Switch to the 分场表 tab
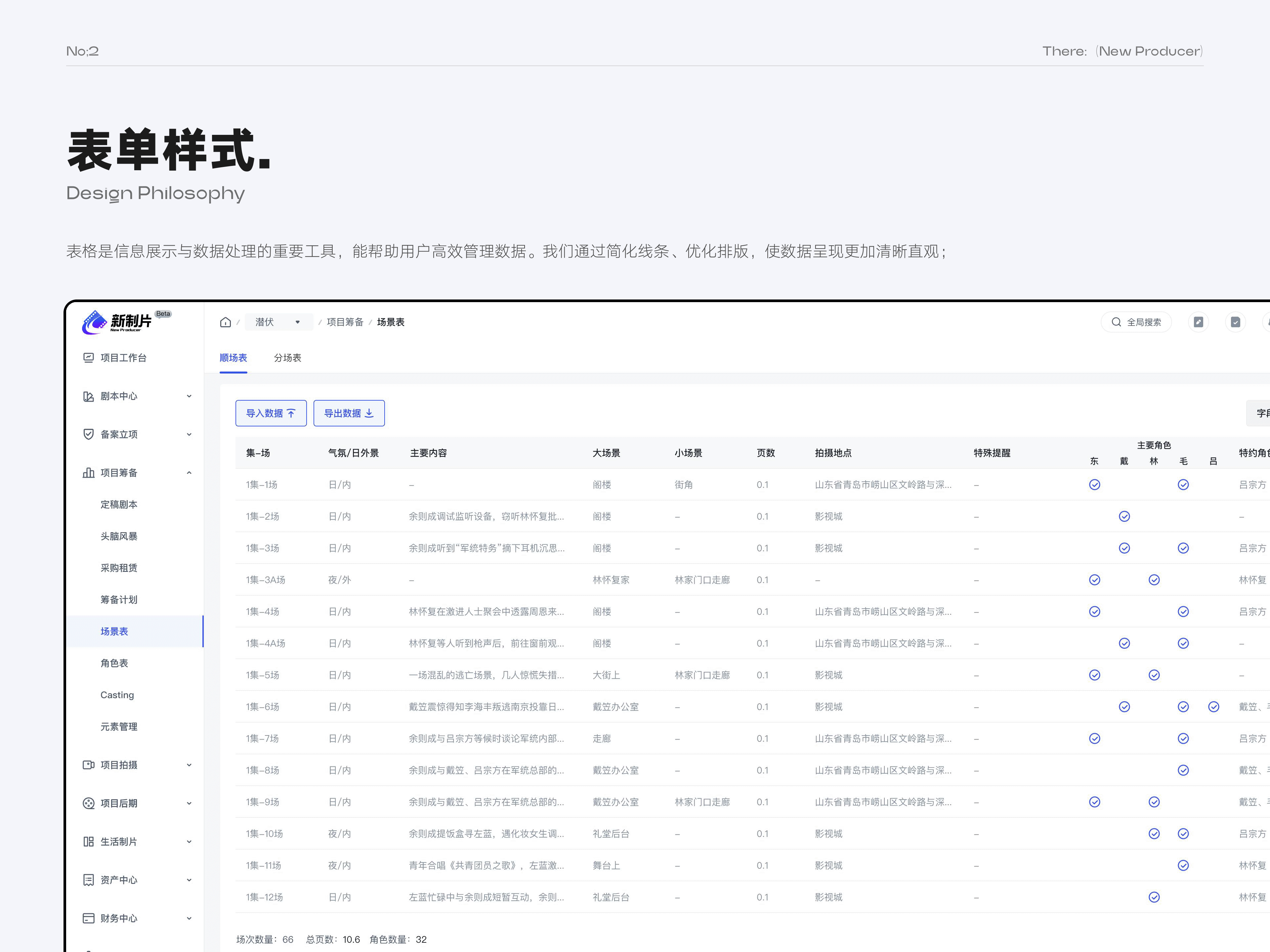This screenshot has height=952, width=1270. click(287, 358)
